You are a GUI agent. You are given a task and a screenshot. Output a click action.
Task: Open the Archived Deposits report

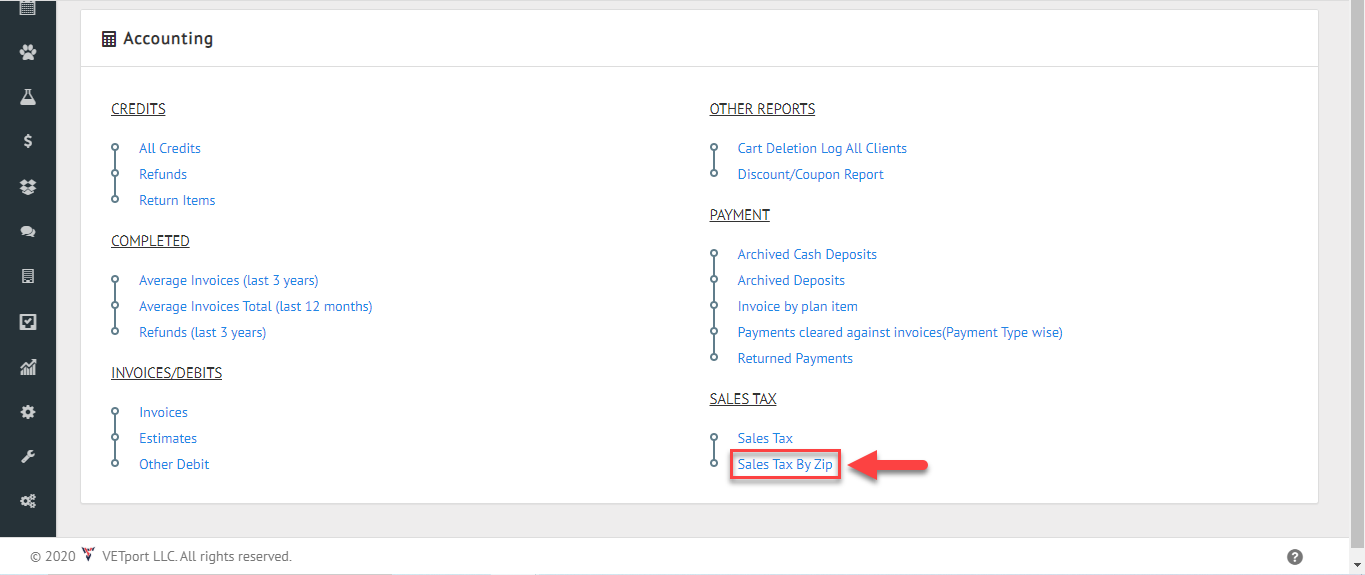[791, 280]
